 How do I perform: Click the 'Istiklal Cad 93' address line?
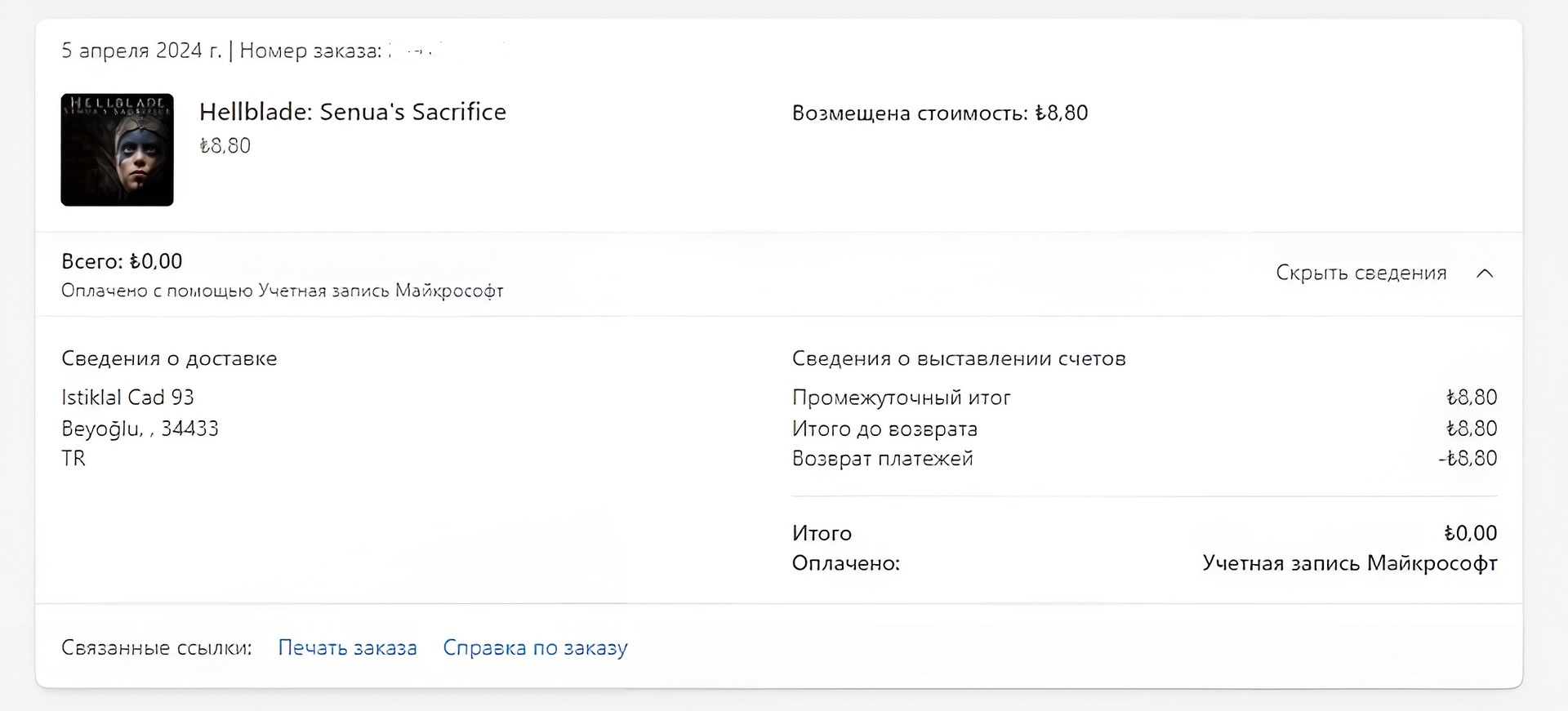click(x=127, y=398)
